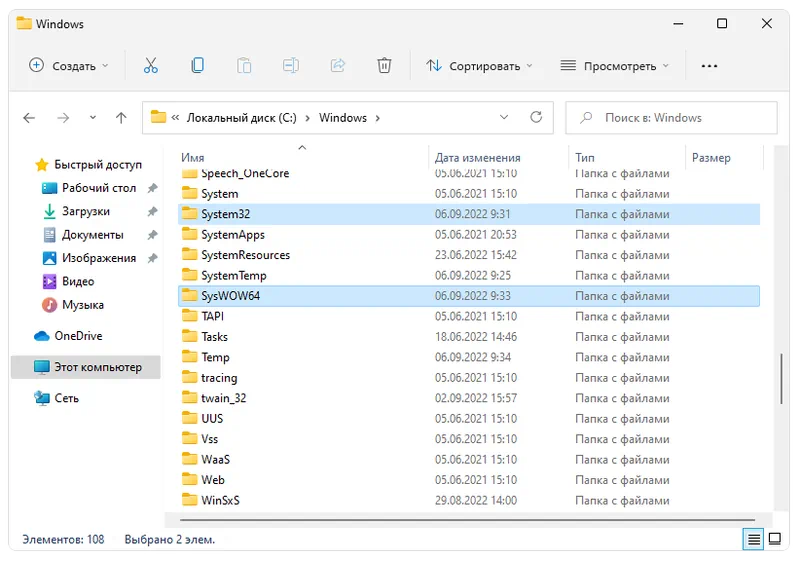The width and height of the screenshot is (800, 561).
Task: Click the Rename icon in toolbar
Action: pyautogui.click(x=291, y=66)
